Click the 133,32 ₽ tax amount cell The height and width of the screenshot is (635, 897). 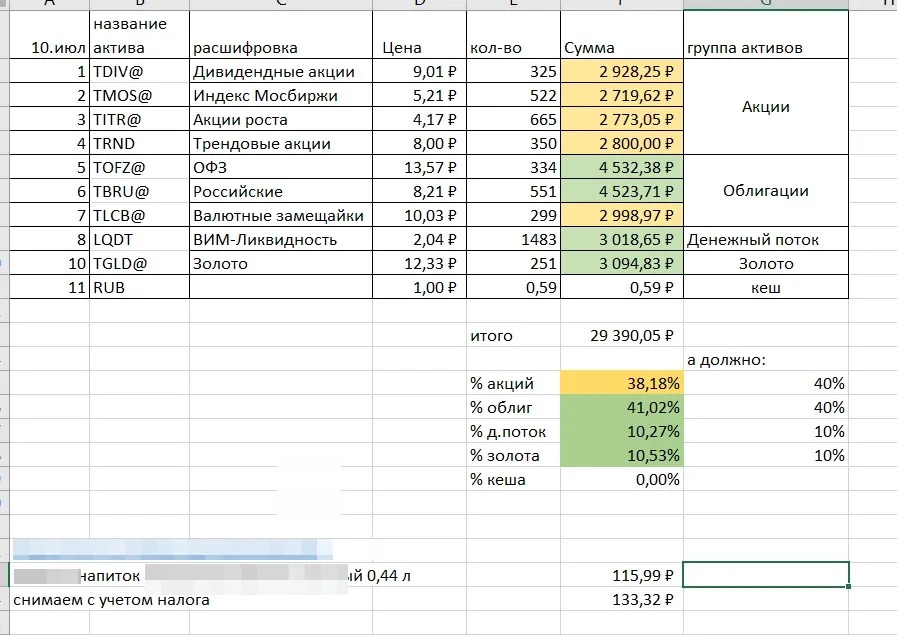[x=622, y=599]
